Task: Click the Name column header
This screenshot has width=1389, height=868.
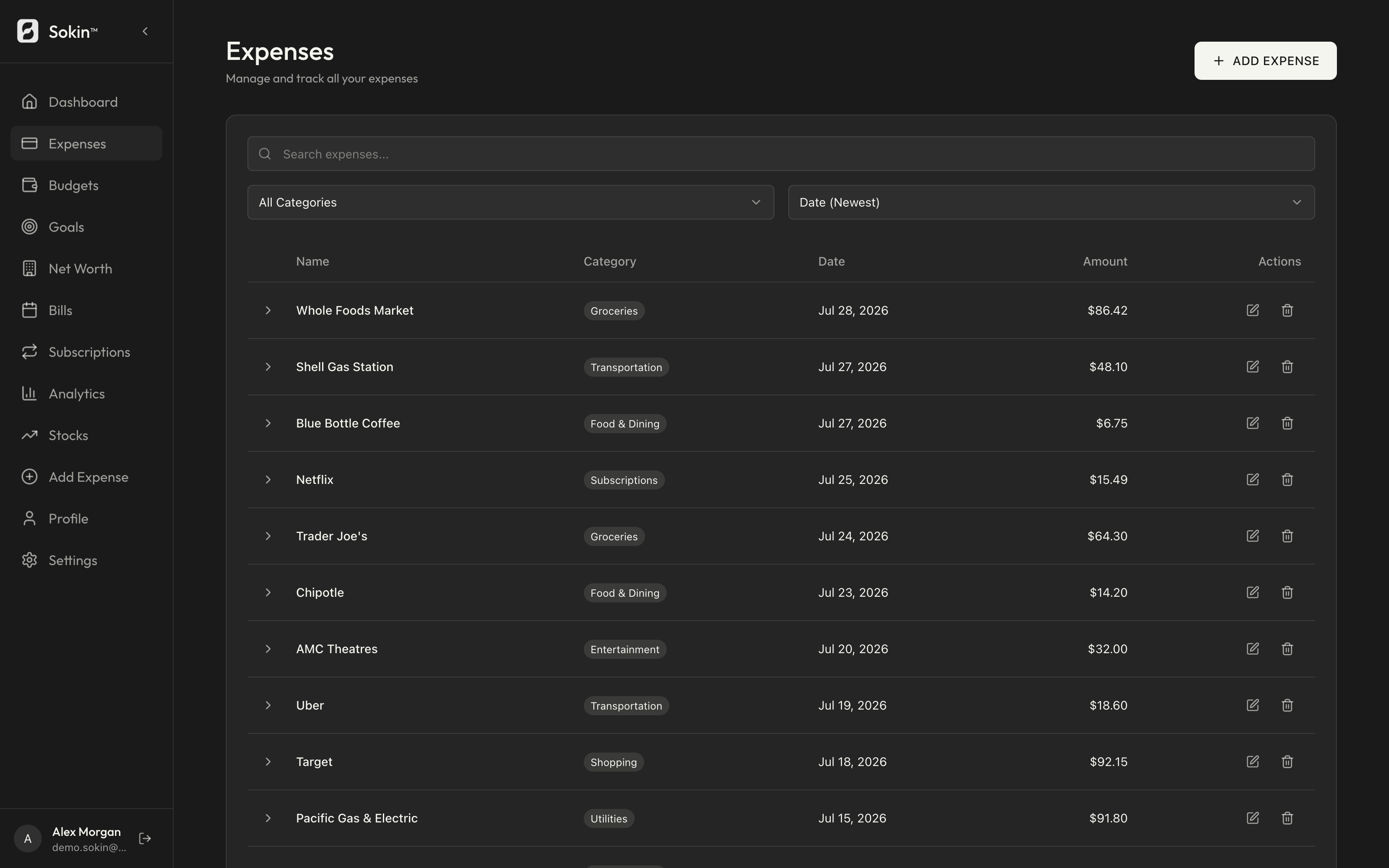Action: point(313,261)
